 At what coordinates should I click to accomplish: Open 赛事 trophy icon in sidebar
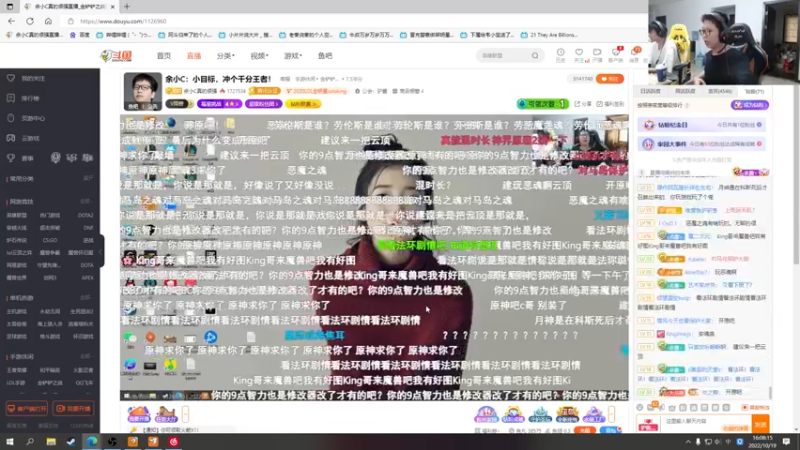click(11, 158)
